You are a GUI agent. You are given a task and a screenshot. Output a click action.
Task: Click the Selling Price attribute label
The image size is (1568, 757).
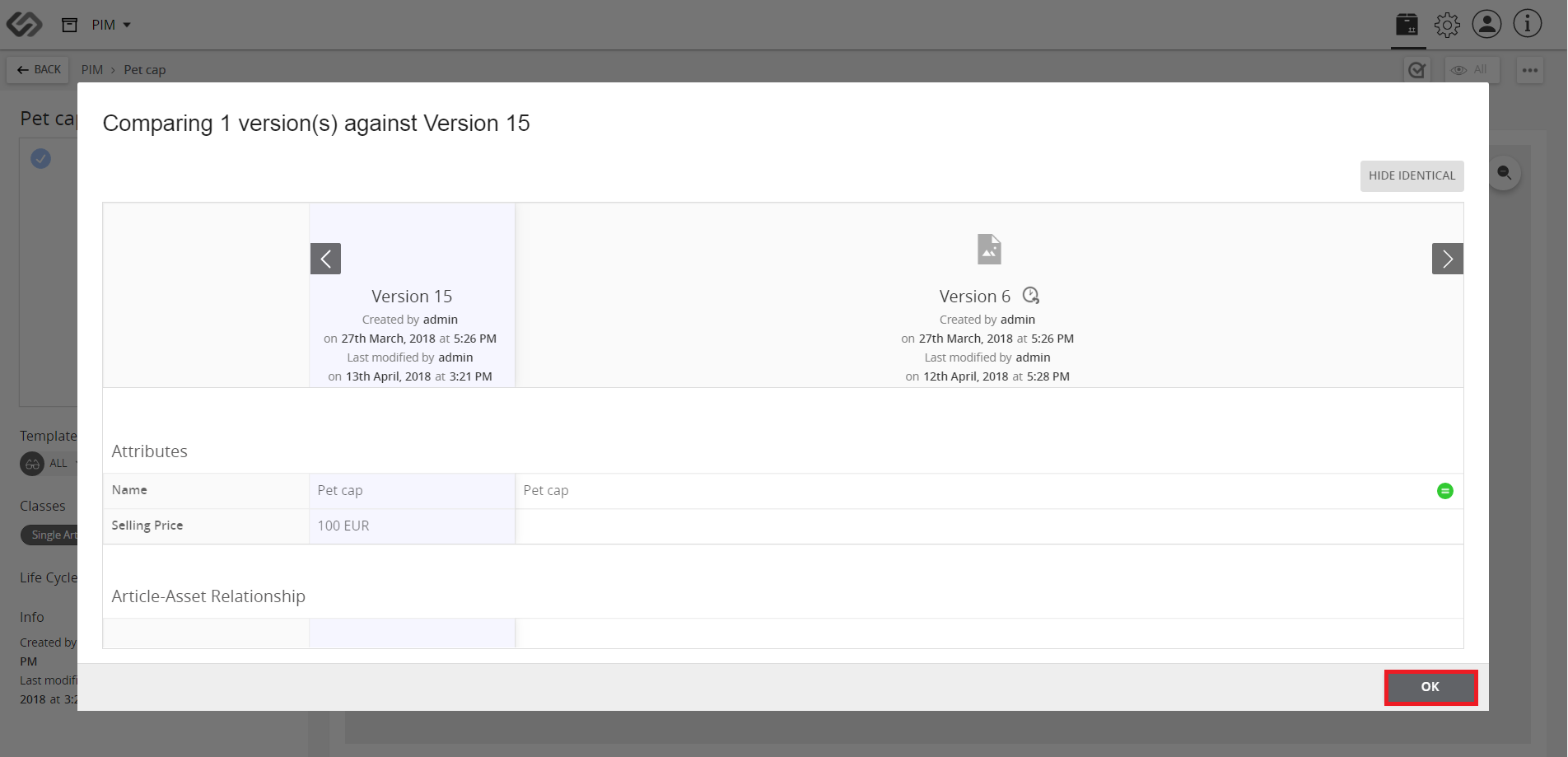(x=147, y=526)
